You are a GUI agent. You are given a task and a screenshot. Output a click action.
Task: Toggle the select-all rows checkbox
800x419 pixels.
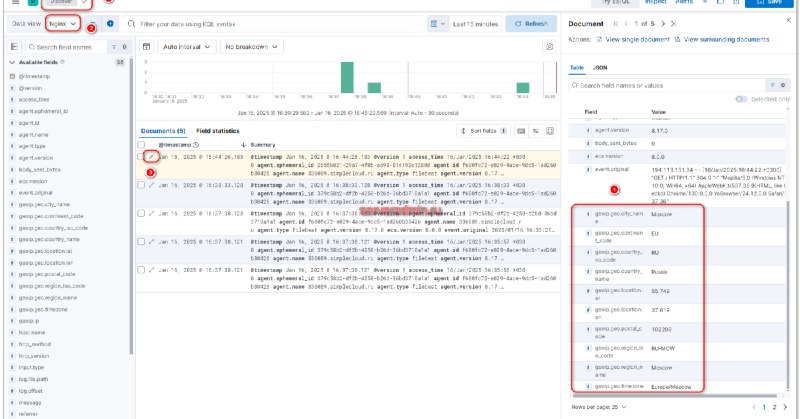(141, 145)
